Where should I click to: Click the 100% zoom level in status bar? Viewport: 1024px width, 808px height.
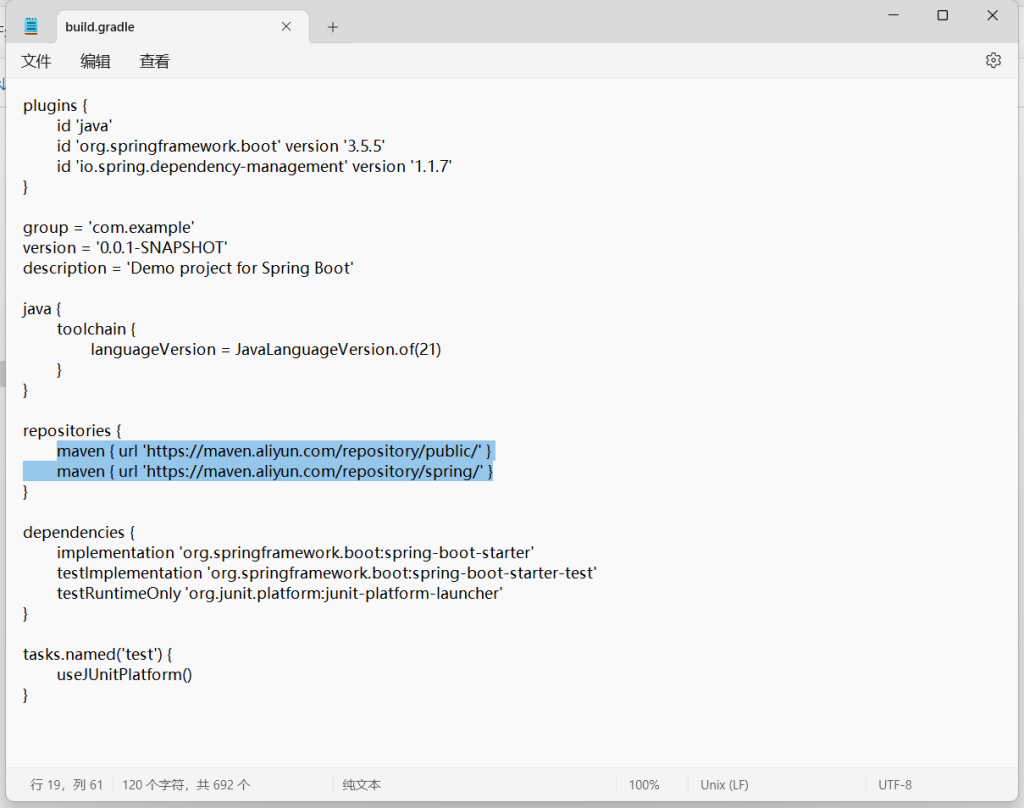pyautogui.click(x=644, y=785)
